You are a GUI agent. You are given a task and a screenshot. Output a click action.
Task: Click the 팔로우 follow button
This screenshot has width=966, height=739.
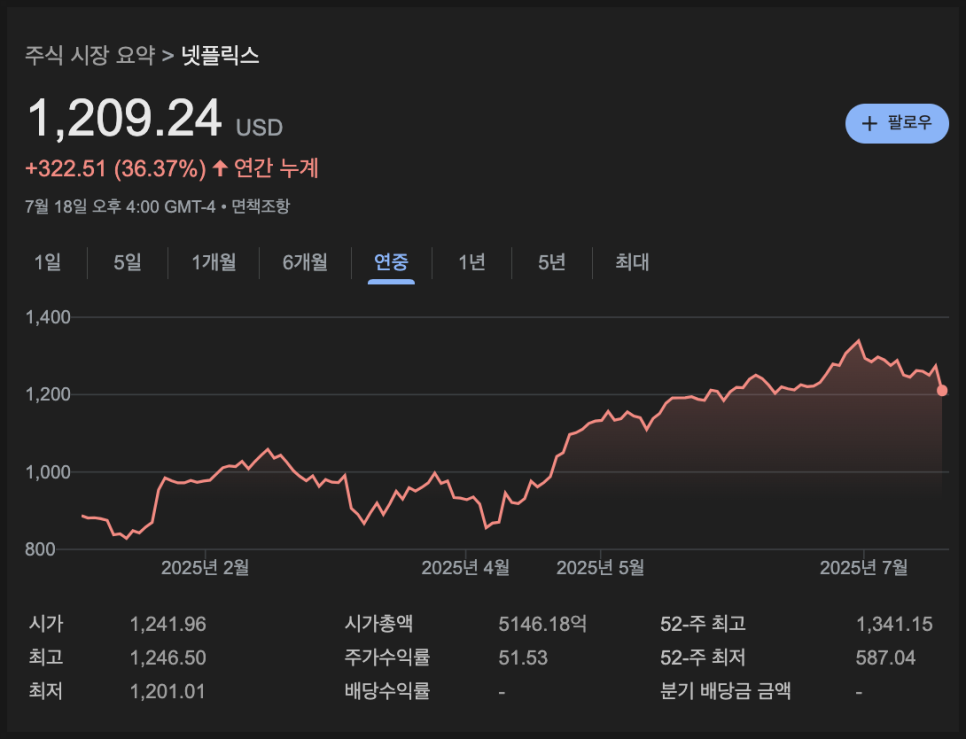click(897, 123)
